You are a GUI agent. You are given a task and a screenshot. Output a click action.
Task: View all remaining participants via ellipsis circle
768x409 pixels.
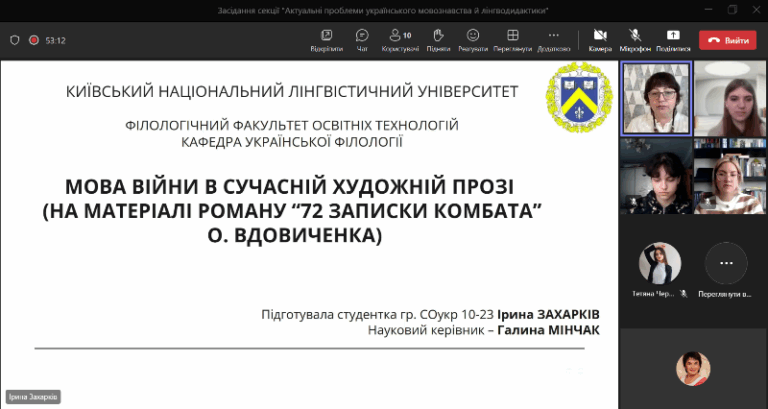click(726, 264)
